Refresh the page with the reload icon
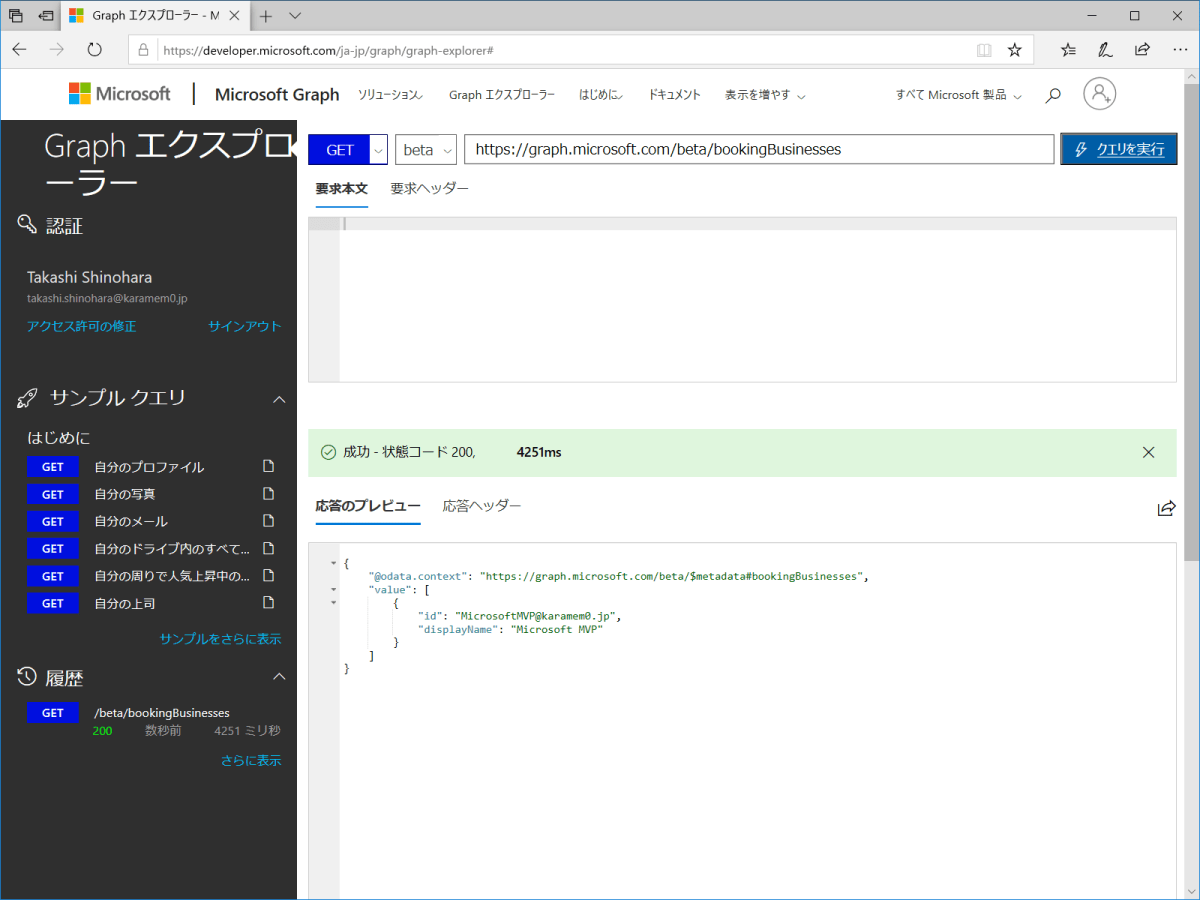Image resolution: width=1200 pixels, height=900 pixels. 95,49
